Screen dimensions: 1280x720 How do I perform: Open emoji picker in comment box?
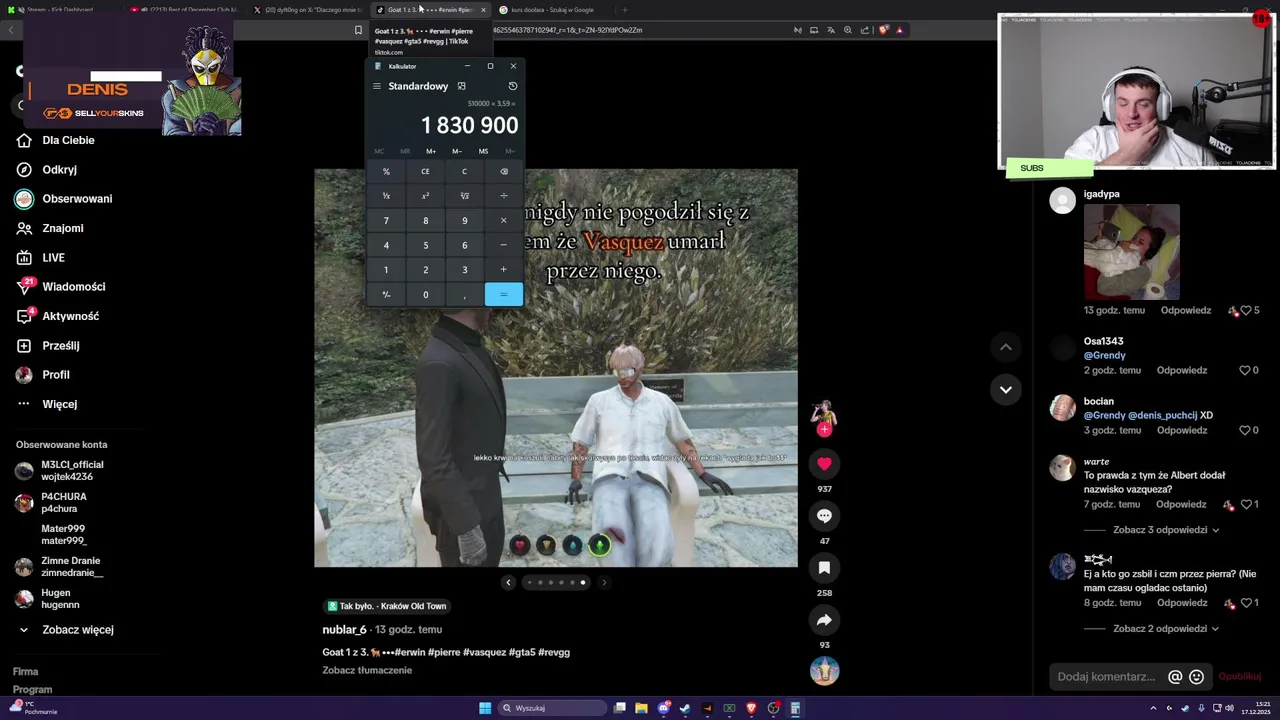pyautogui.click(x=1196, y=677)
